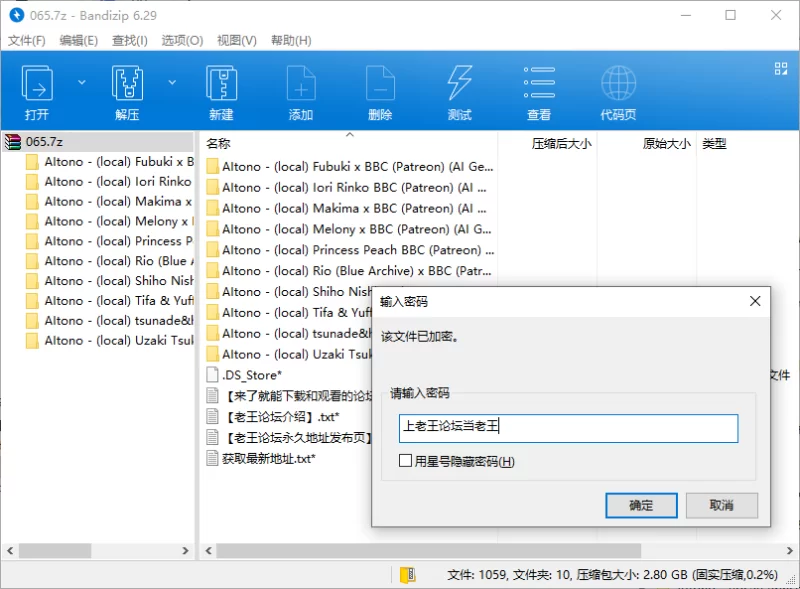This screenshot has height=589, width=800.
Task: Select Iori Rinko folder in left tree
Action: click(110, 182)
